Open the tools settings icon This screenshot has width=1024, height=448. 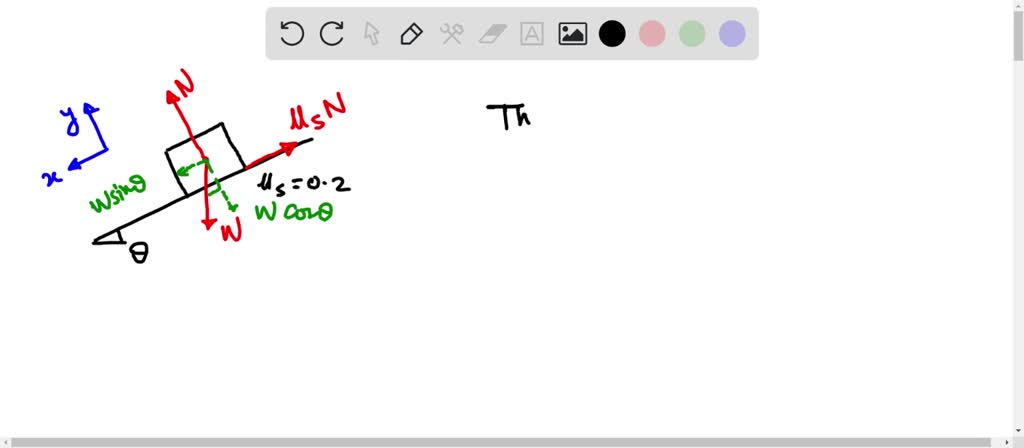click(451, 33)
